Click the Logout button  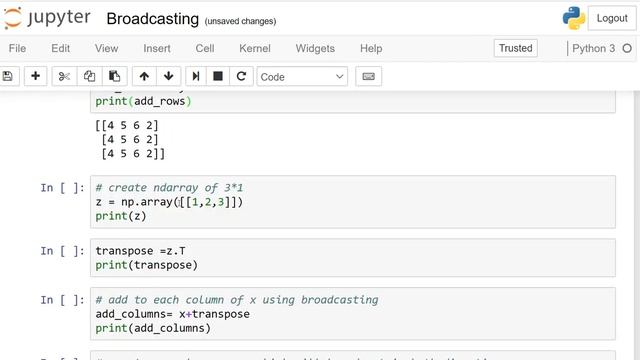tap(612, 18)
